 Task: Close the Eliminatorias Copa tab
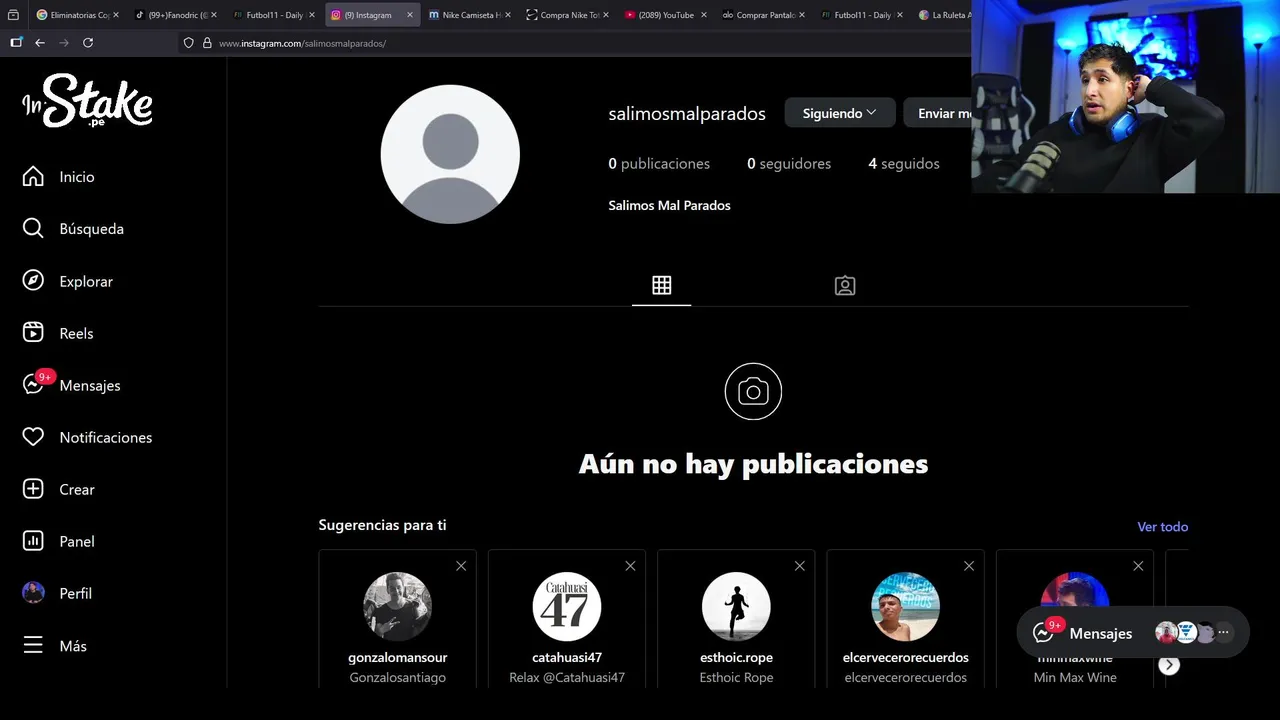(116, 15)
